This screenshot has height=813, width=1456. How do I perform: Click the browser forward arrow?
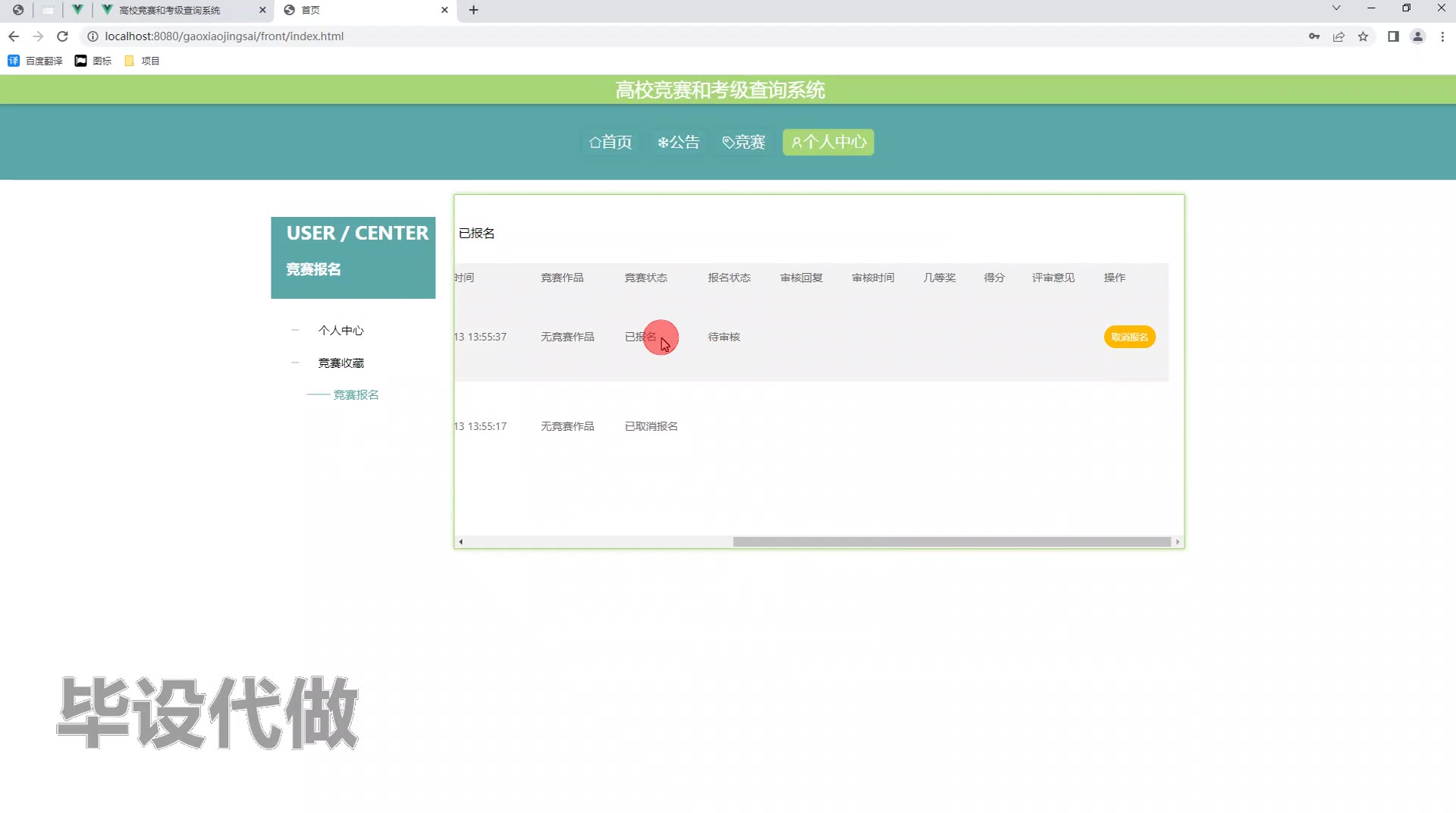tap(38, 36)
